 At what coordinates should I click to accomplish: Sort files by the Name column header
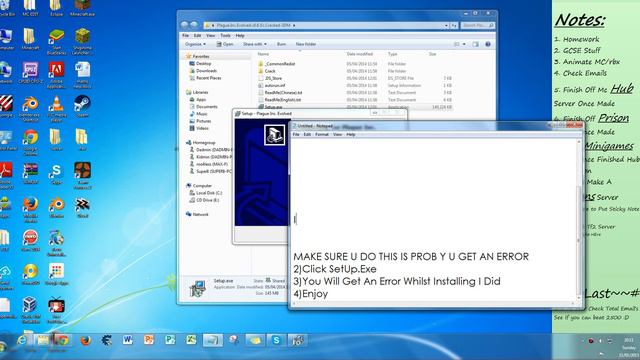click(263, 54)
